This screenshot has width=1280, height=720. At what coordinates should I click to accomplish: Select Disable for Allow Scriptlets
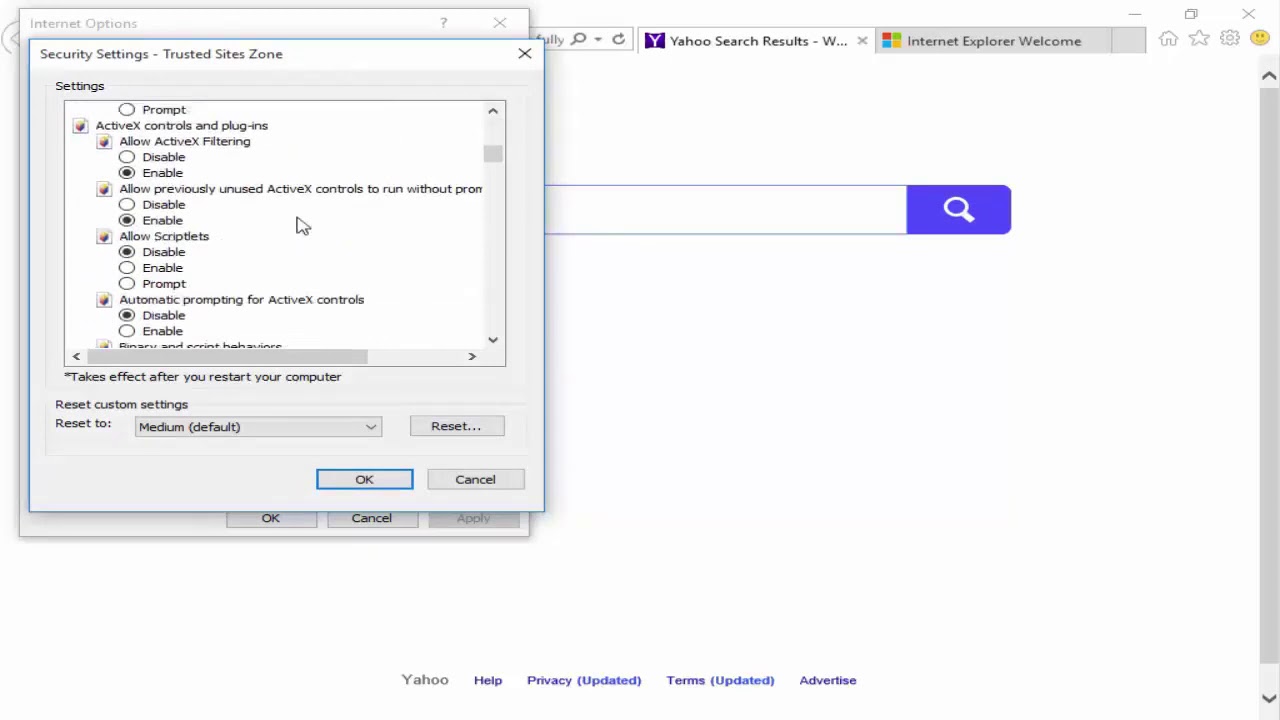coord(127,252)
